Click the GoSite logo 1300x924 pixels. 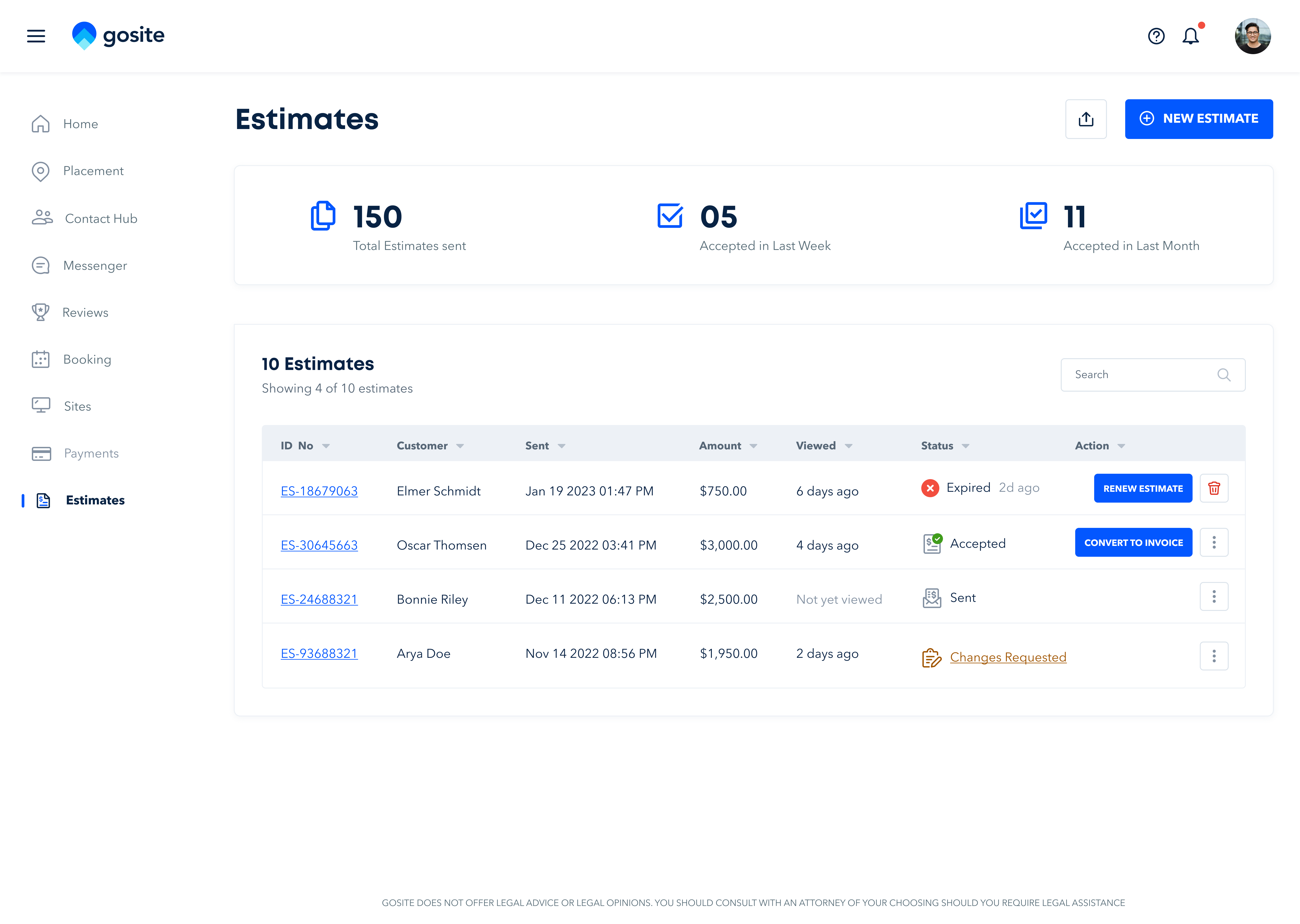click(x=118, y=35)
